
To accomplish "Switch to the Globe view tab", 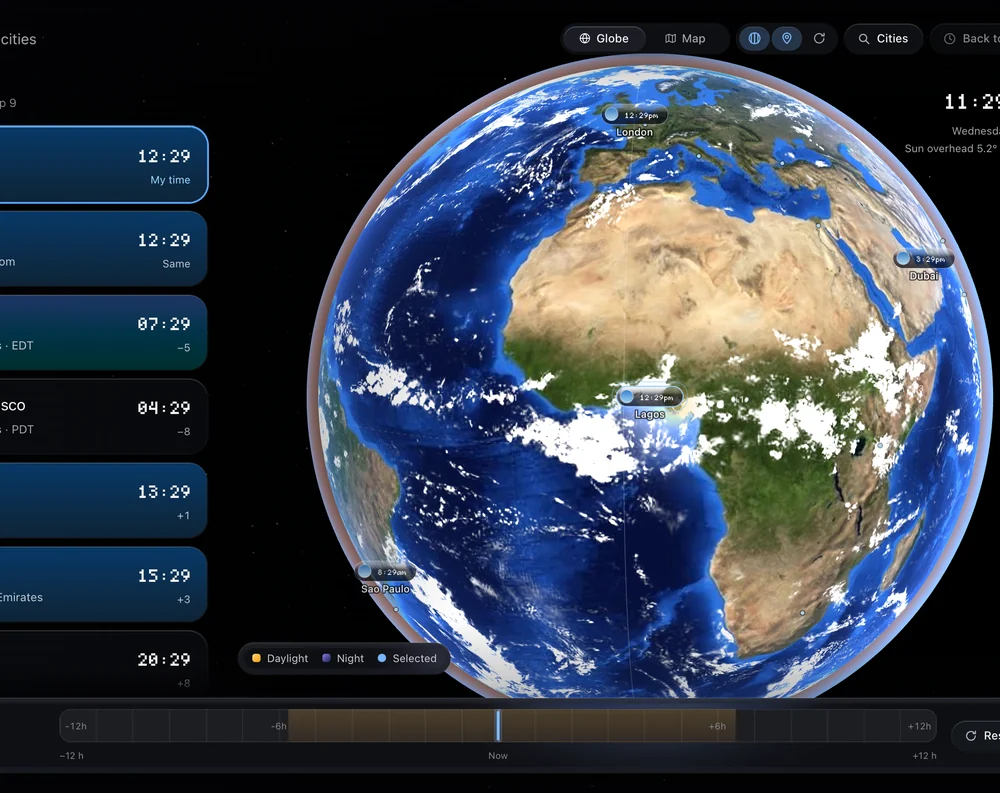I will (x=603, y=38).
